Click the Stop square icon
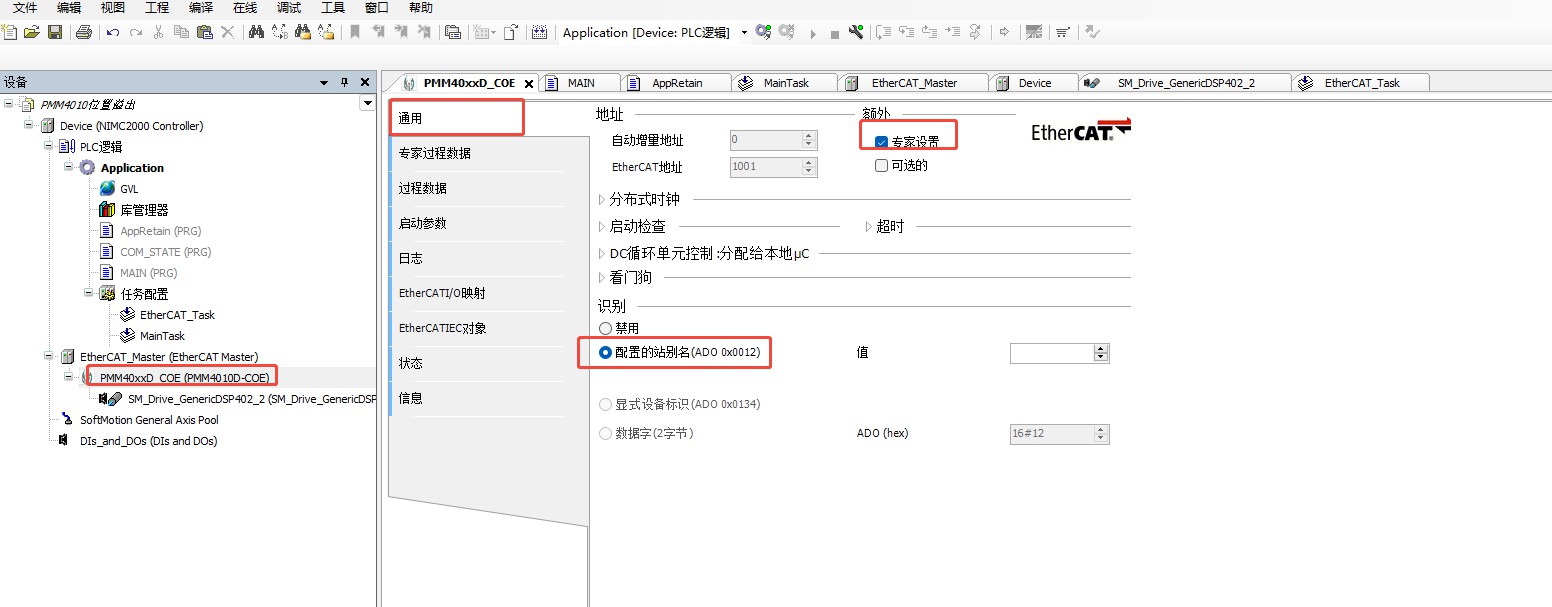 tap(834, 34)
